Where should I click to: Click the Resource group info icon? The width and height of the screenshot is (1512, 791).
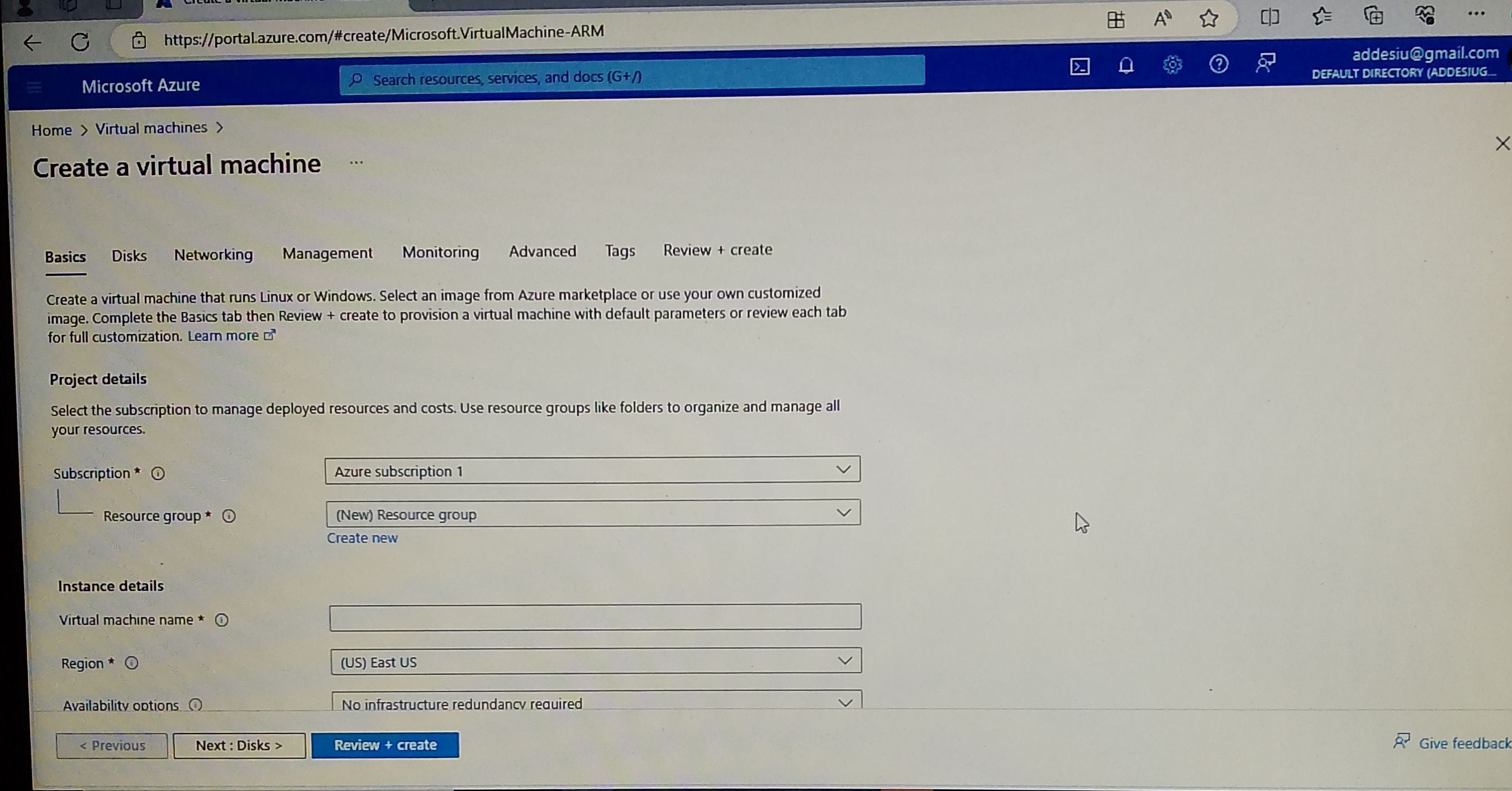tap(229, 516)
